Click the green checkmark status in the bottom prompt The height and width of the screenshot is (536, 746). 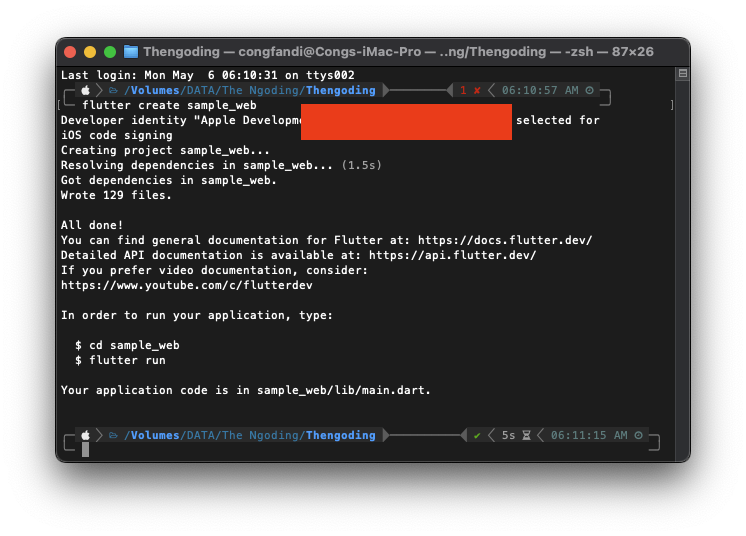pos(477,435)
